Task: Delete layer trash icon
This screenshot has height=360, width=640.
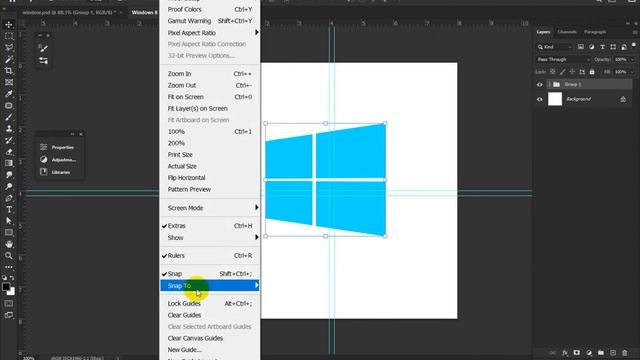Action: click(x=624, y=353)
